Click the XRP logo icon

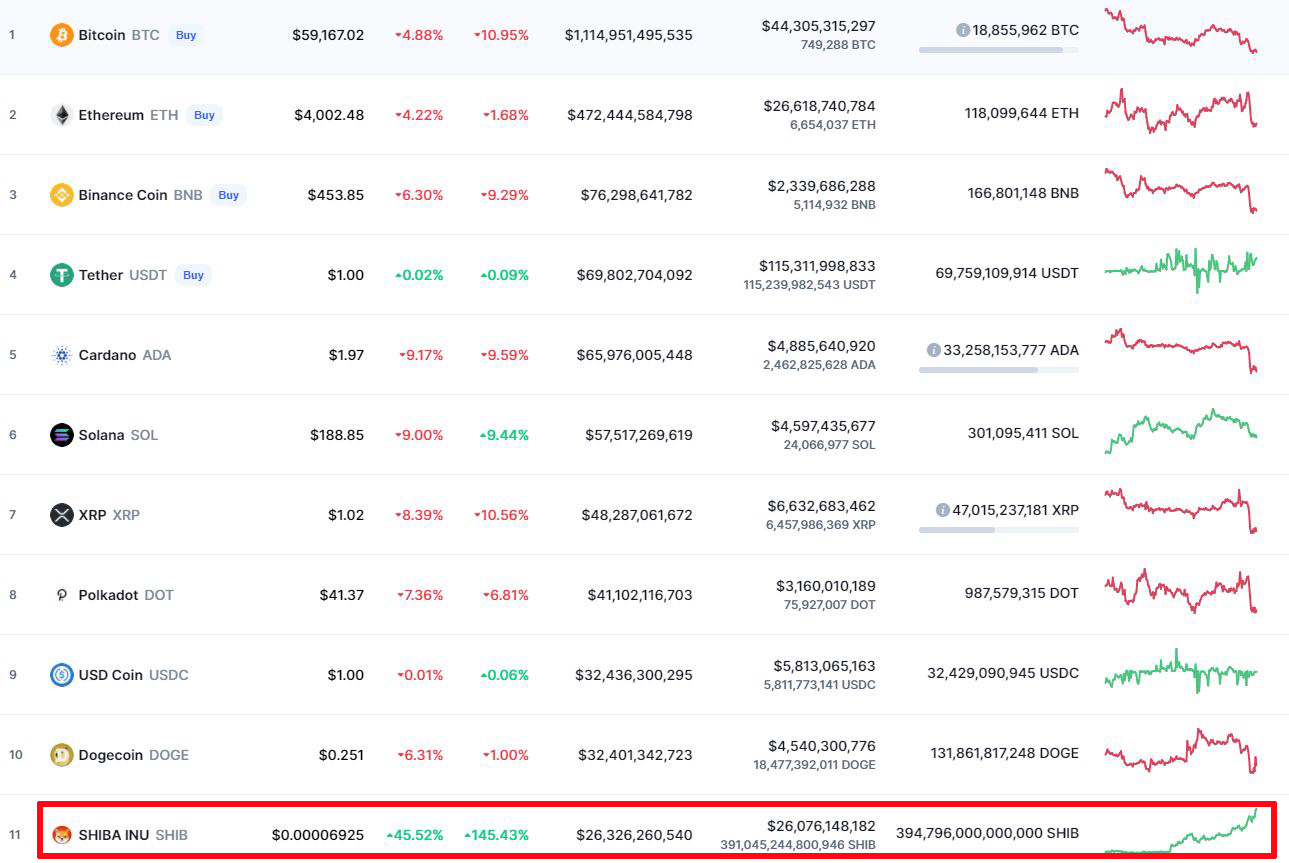(x=62, y=515)
